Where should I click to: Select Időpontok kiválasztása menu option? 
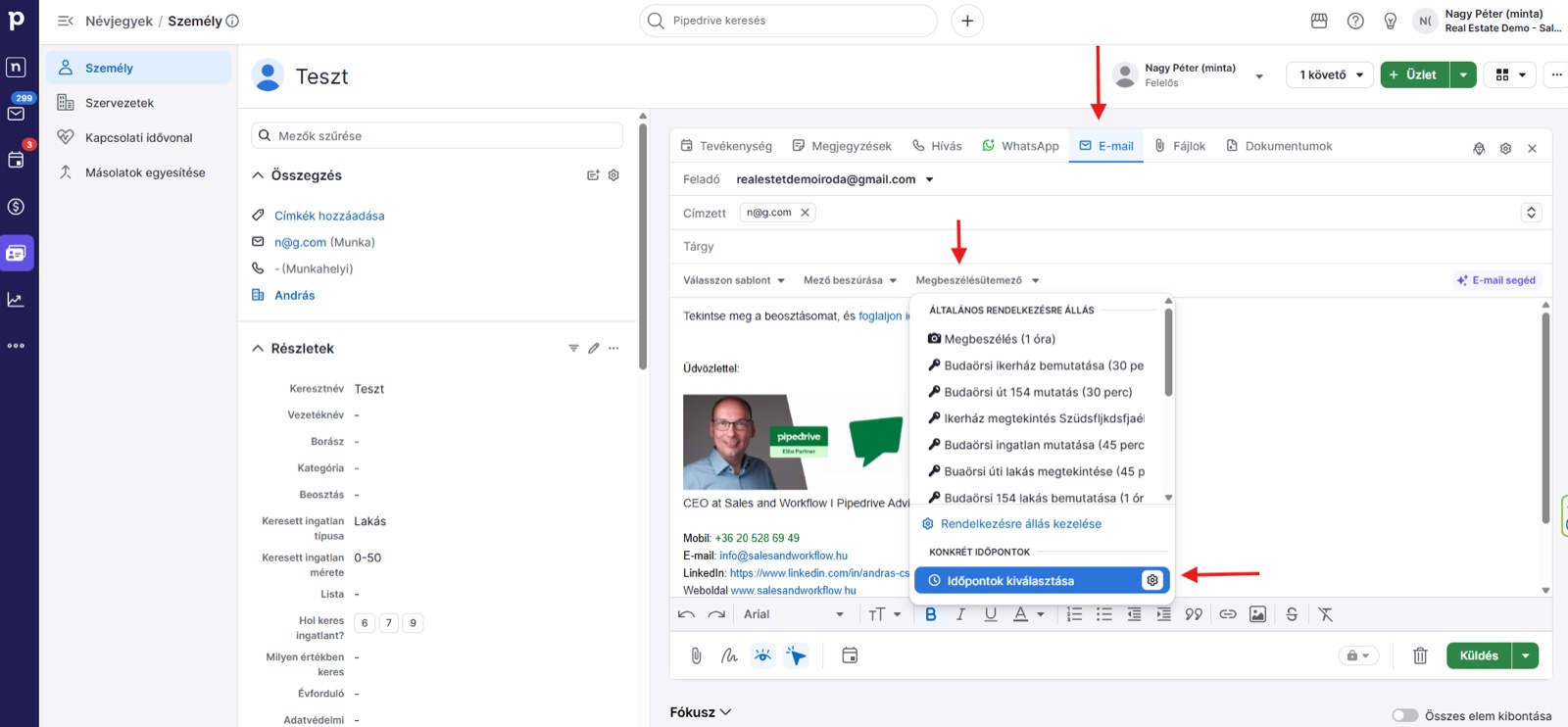click(1042, 580)
